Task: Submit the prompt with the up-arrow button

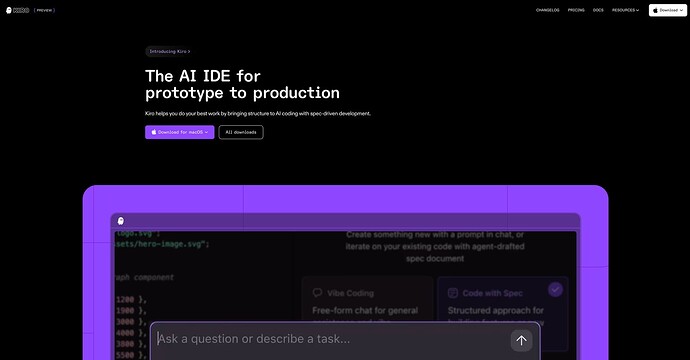Action: [521, 340]
